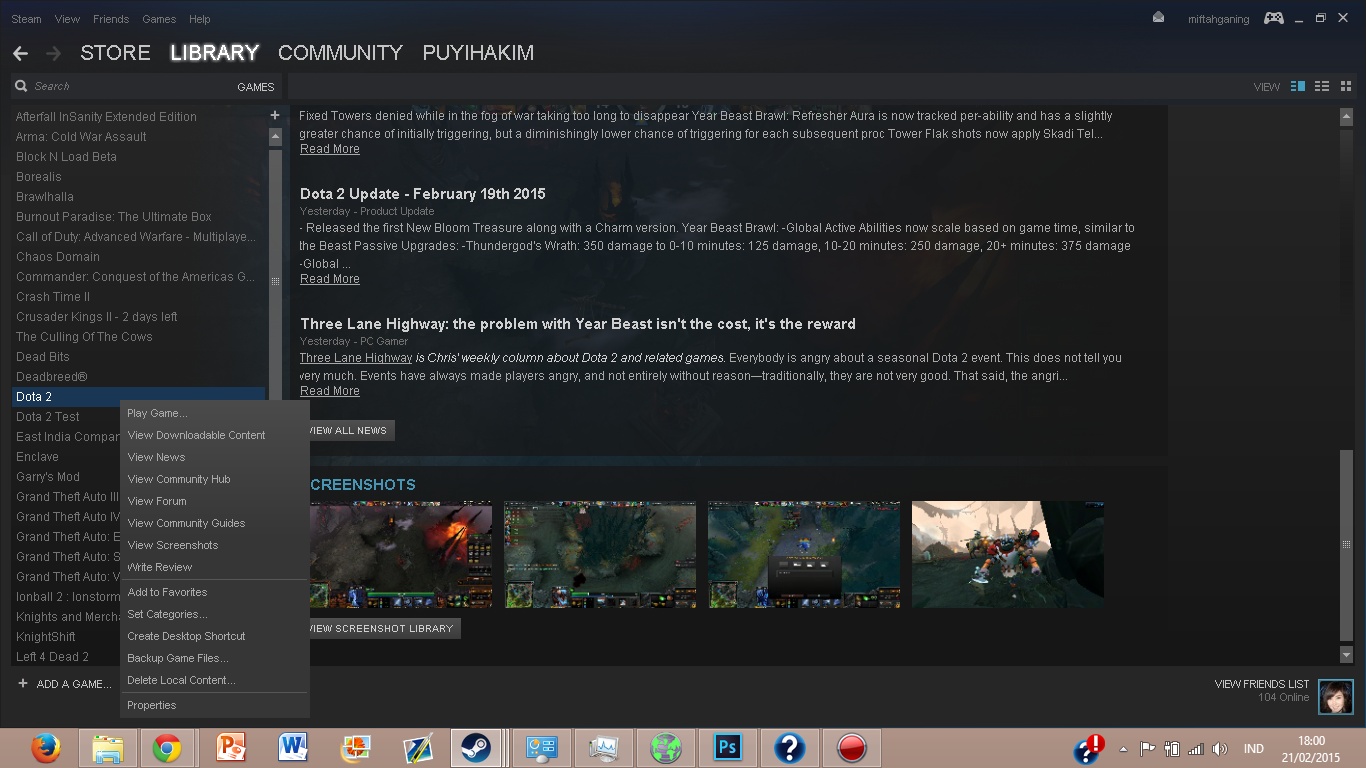Open File Explorer from the taskbar

pyautogui.click(x=107, y=748)
